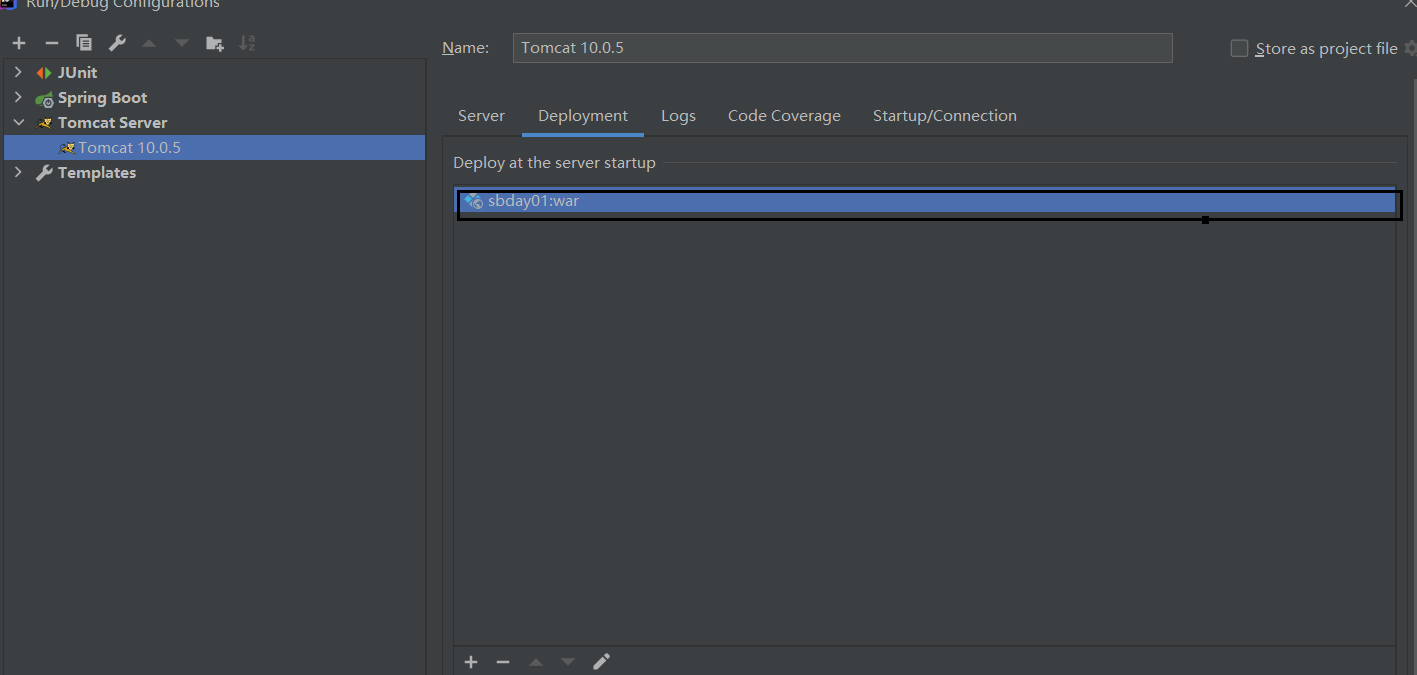Go to the Startup/Connection tab
Screen dimensions: 1417x675
point(945,116)
